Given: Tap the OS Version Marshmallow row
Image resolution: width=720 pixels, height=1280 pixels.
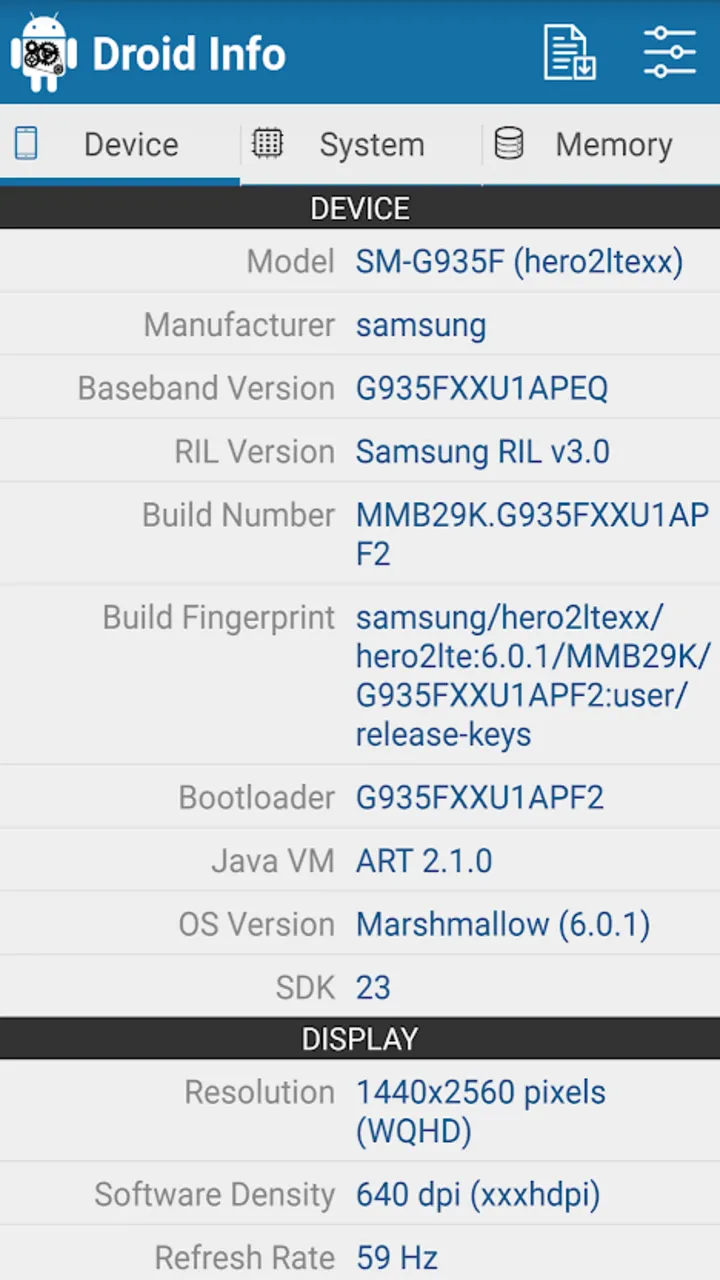Looking at the screenshot, I should (360, 924).
